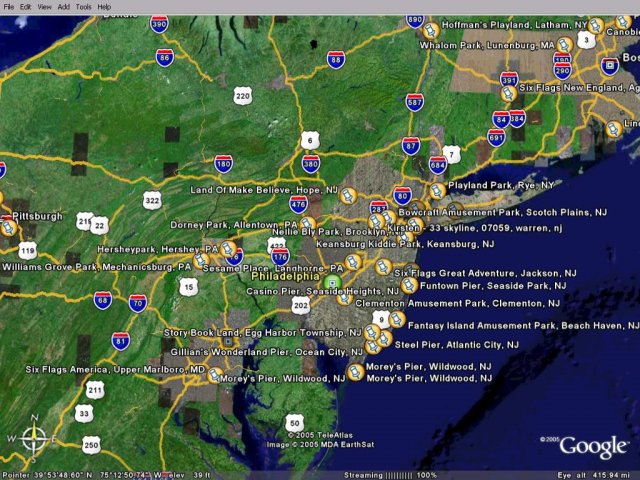Click the Hersheypark, Hershey pushpin icon
Image resolution: width=640 pixels, height=480 pixels.
(x=227, y=249)
